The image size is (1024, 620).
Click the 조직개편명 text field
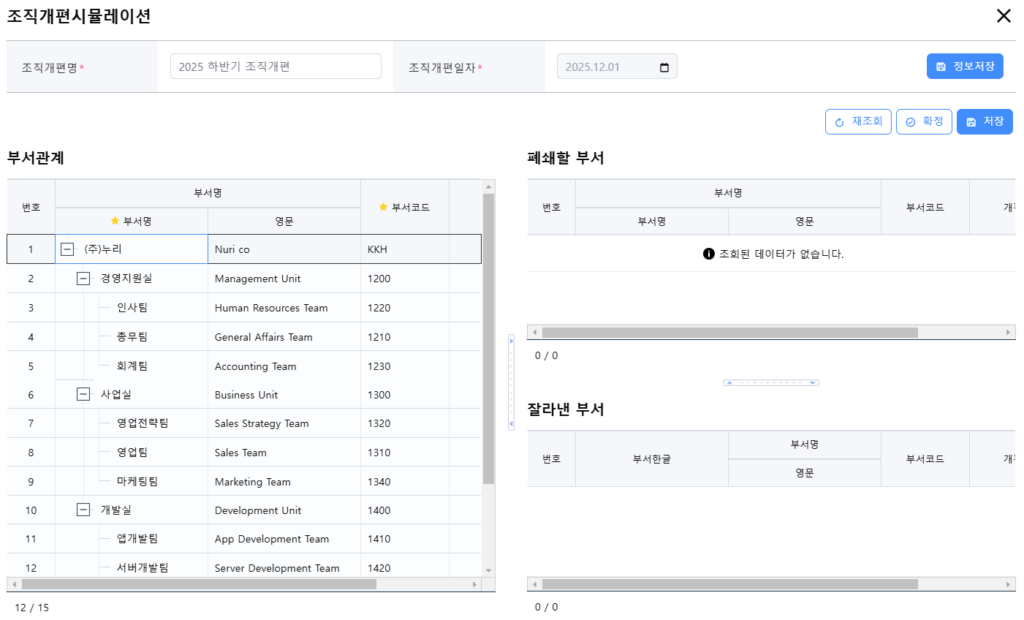tap(275, 66)
